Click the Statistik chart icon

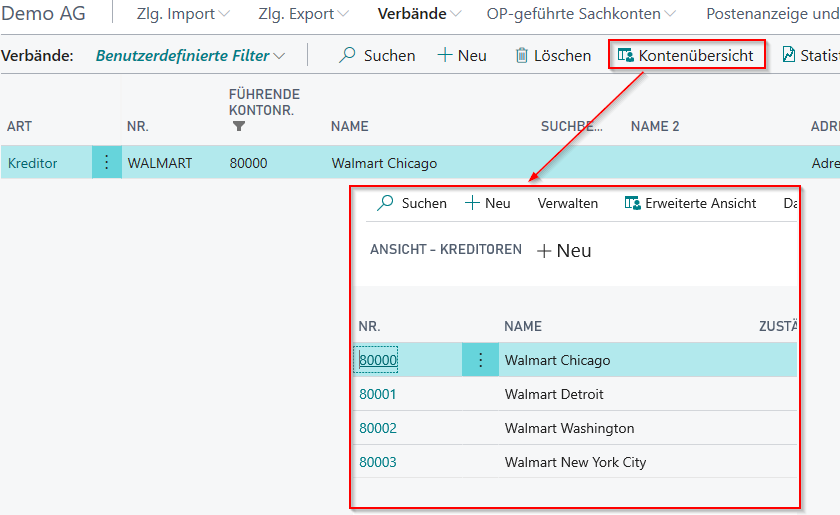coord(789,55)
